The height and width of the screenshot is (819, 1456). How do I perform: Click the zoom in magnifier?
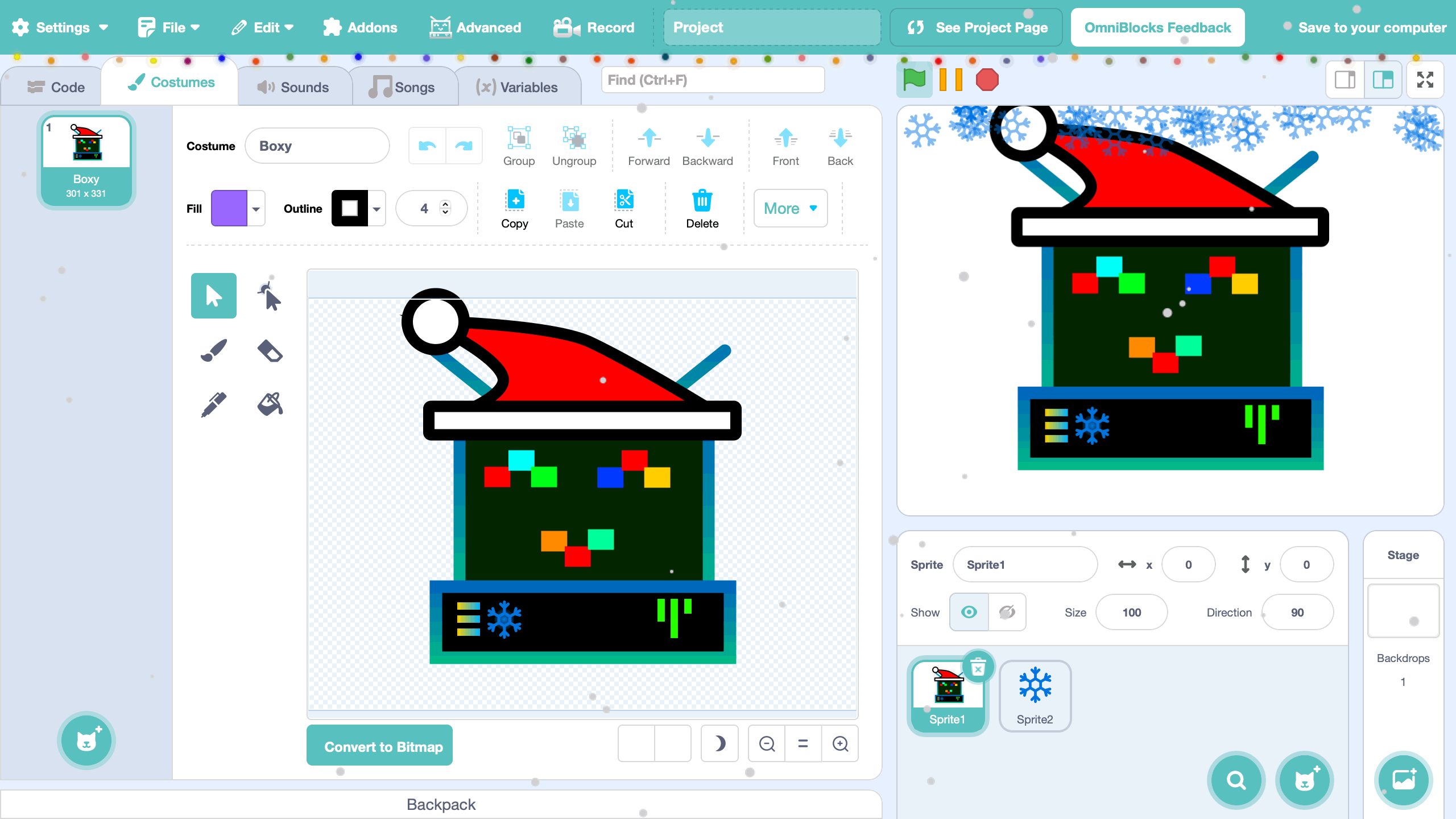(840, 743)
